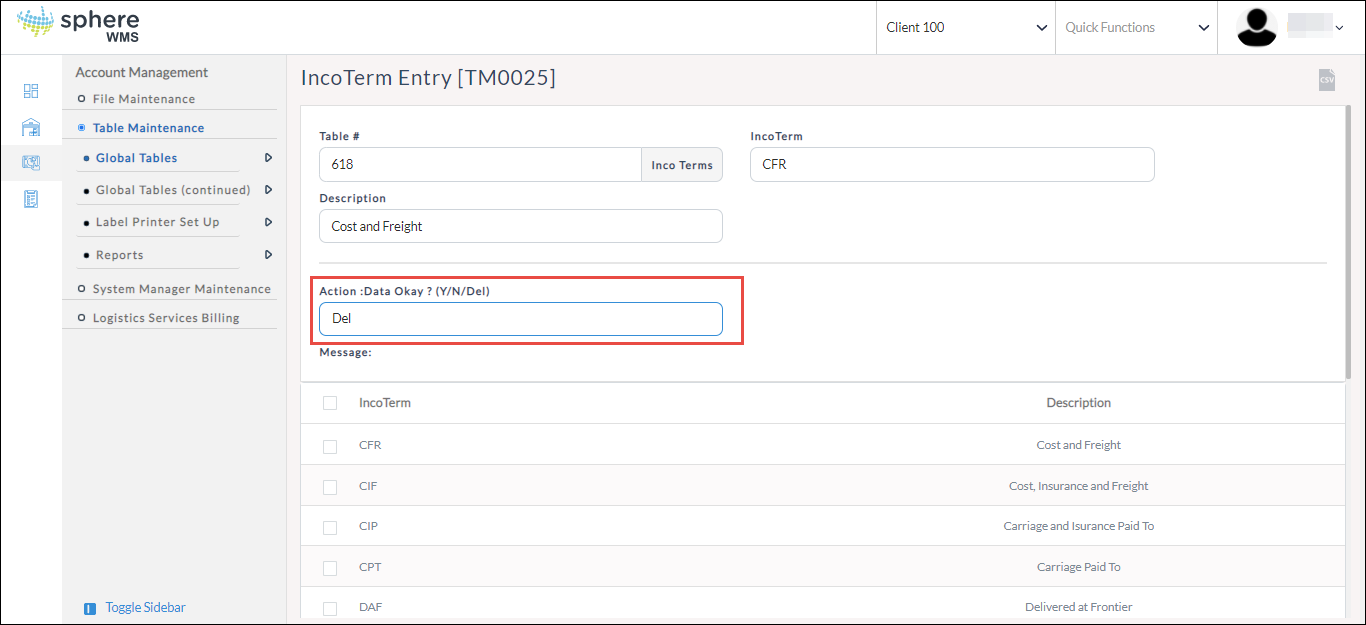Select the checkbox next to CPT
Viewport: 1366px width, 625px height.
tap(330, 568)
